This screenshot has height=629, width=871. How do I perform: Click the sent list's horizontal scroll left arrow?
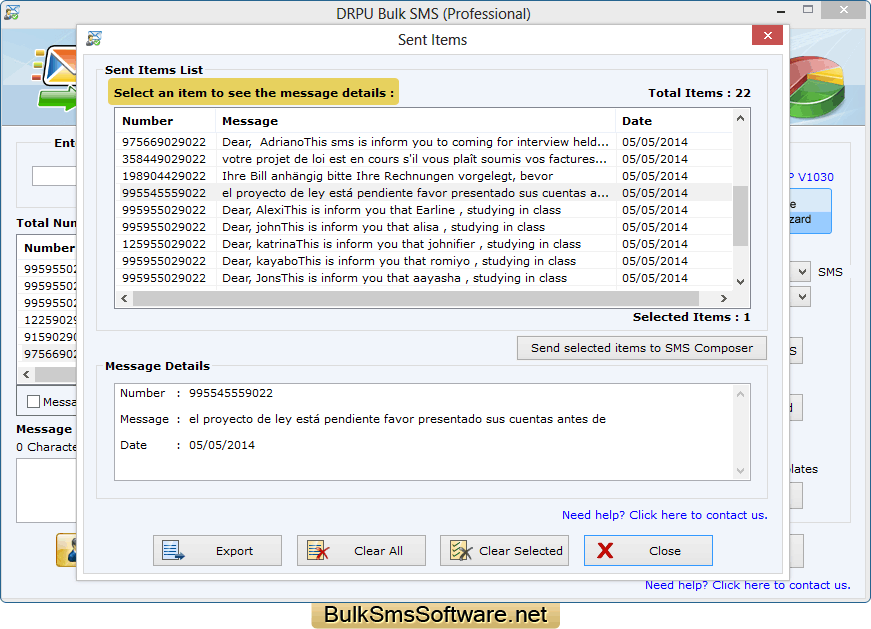[124, 298]
